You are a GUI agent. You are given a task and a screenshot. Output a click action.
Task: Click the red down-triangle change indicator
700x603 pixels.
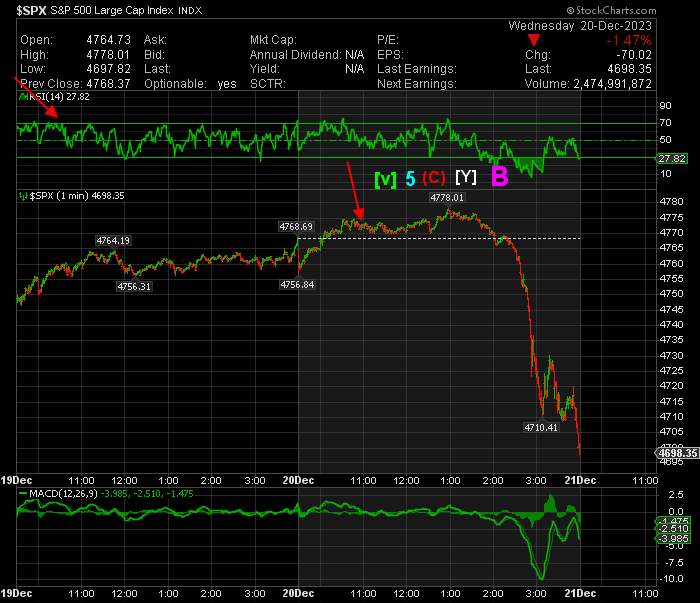click(533, 40)
